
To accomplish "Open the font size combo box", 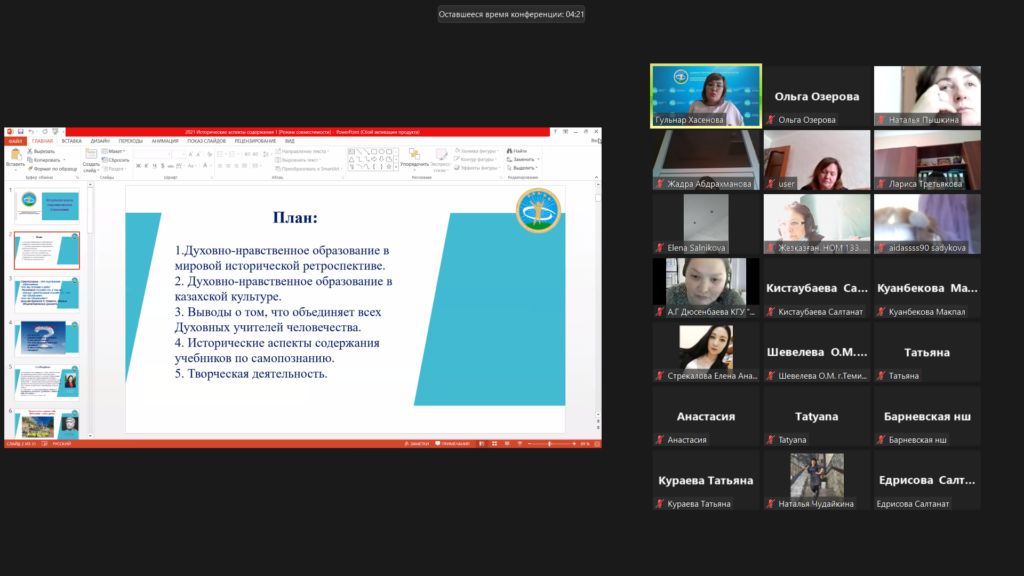I will (179, 154).
